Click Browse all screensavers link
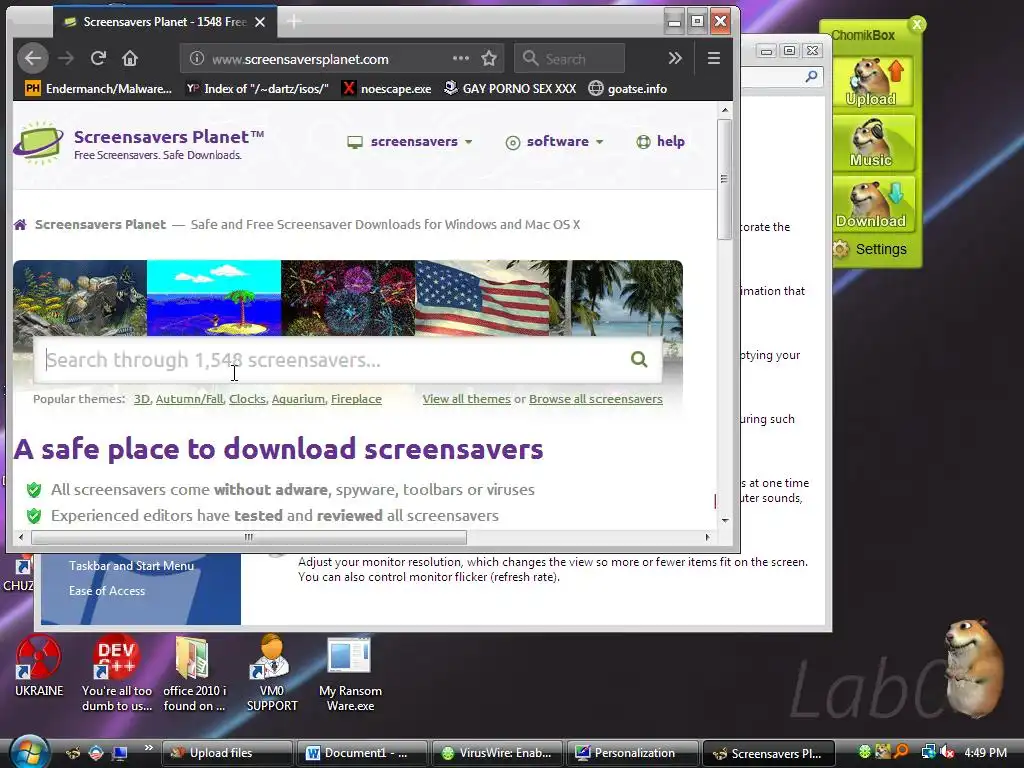1024x768 pixels. 596,399
